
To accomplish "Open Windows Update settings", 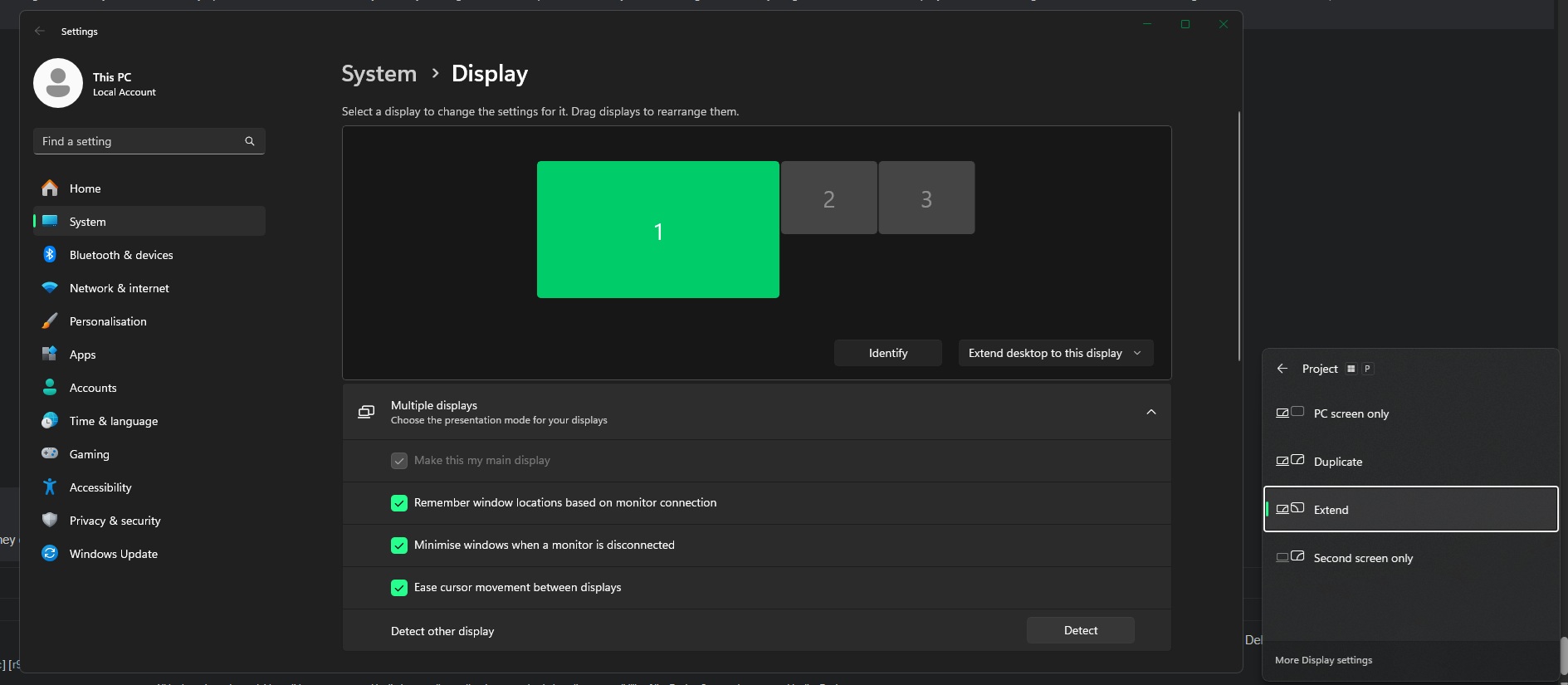I will click(x=149, y=554).
